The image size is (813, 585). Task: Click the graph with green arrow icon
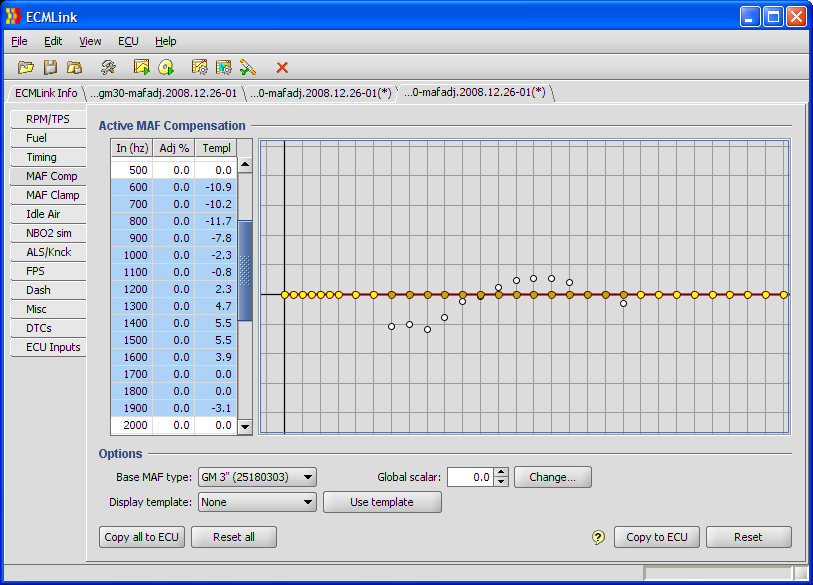coord(142,67)
